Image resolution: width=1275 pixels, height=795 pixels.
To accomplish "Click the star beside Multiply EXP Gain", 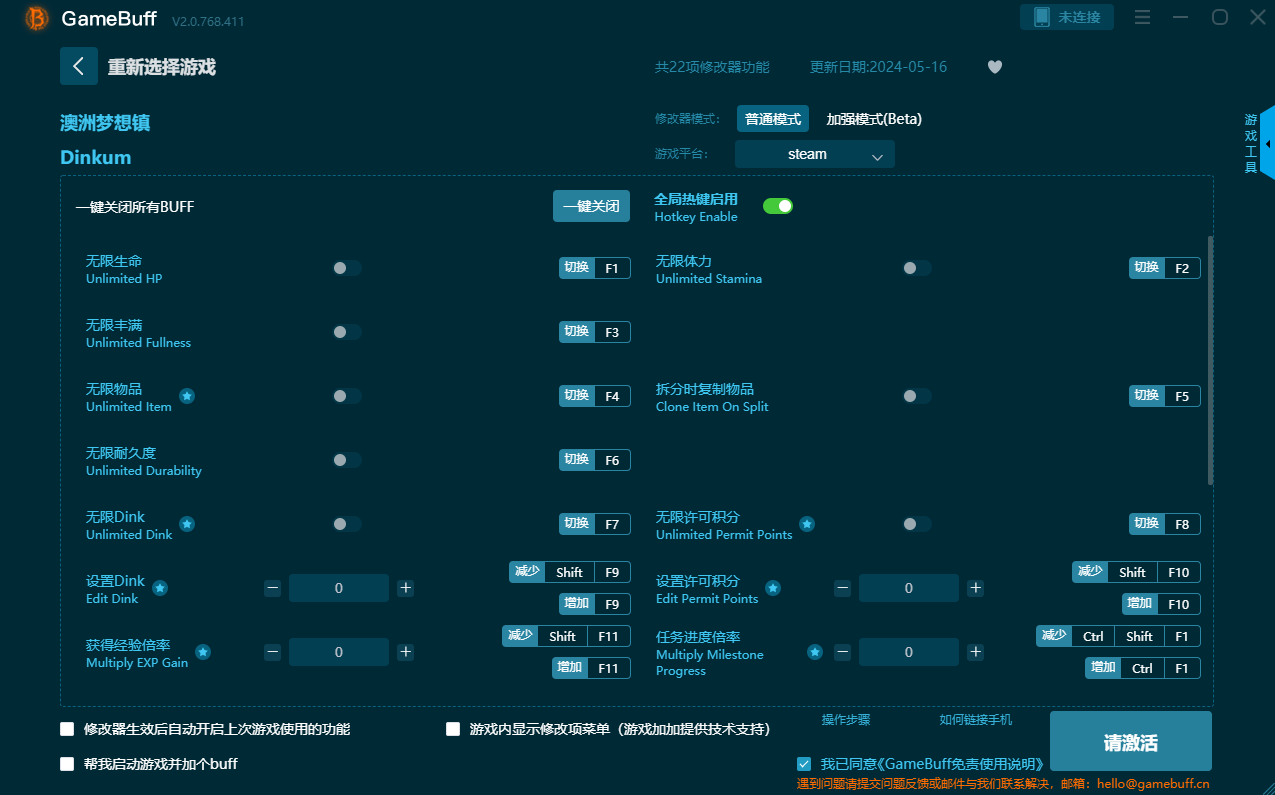I will click(203, 652).
